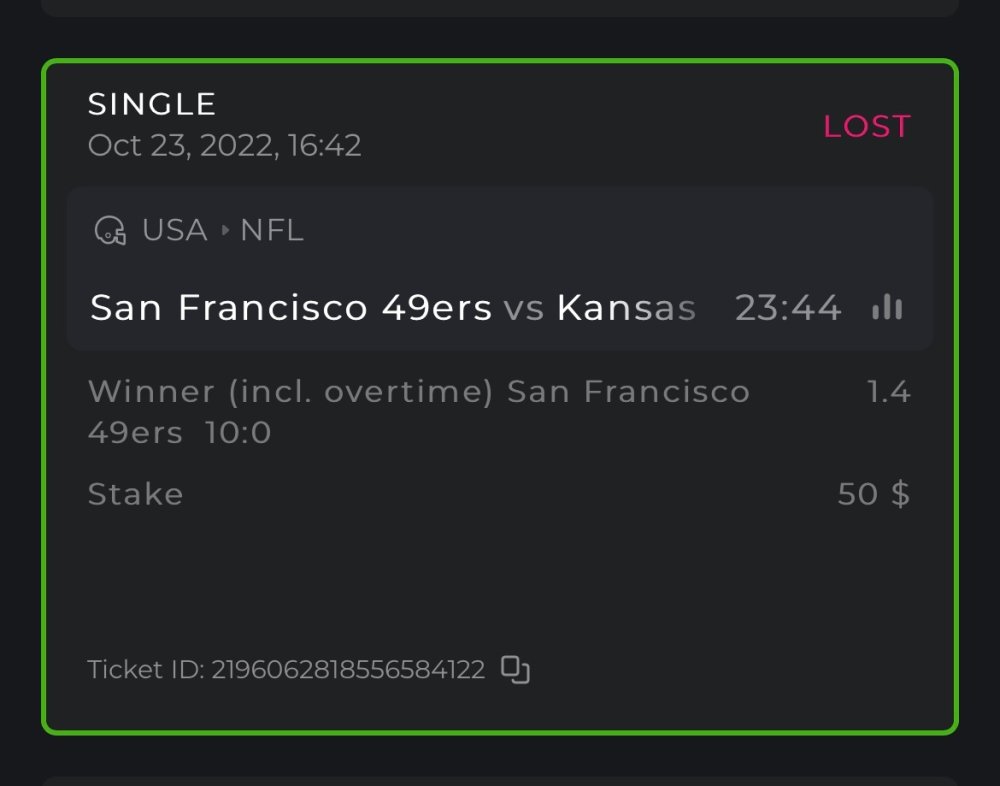The image size is (1000, 786).
Task: Click the 'vs' text in the match title
Action: tap(524, 308)
